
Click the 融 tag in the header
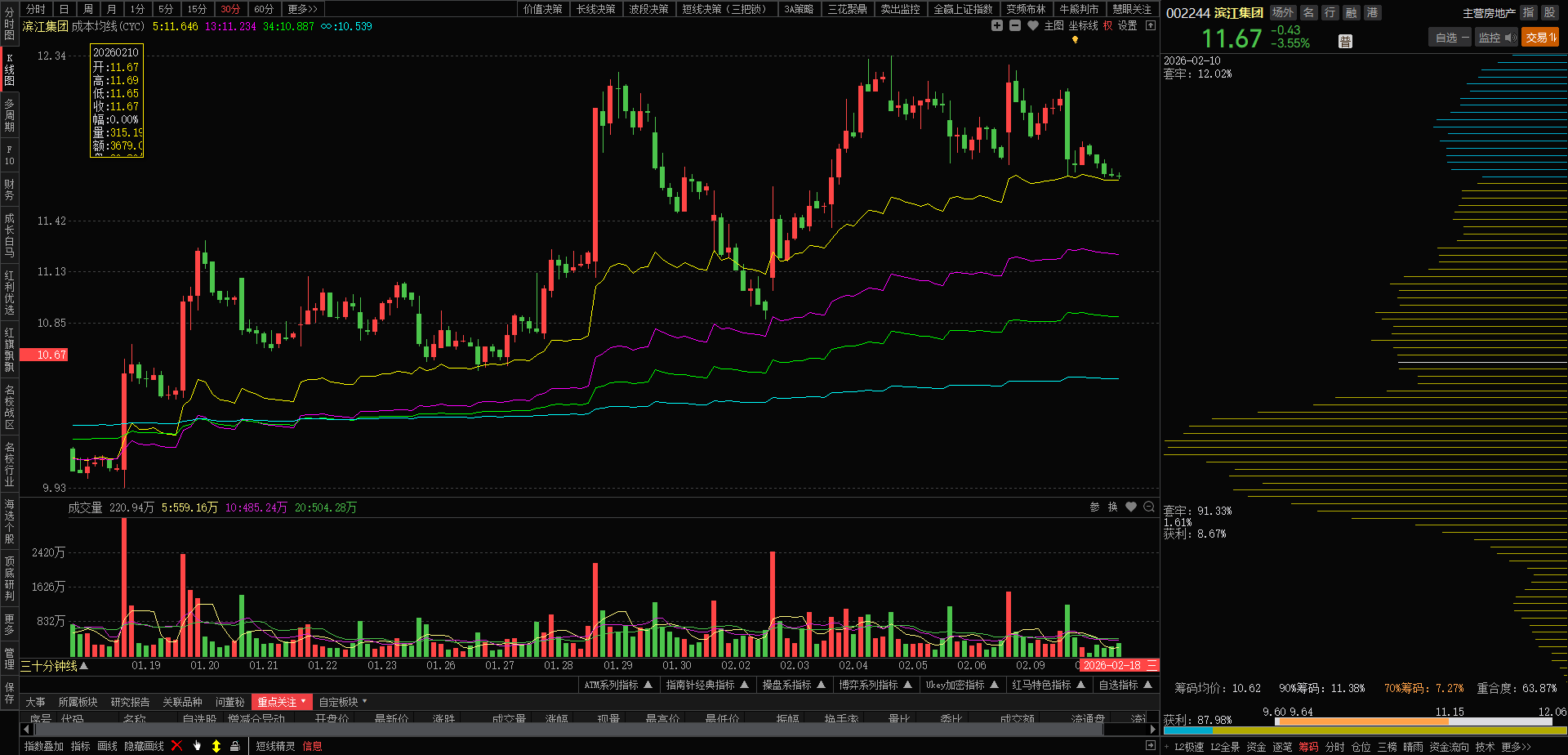pyautogui.click(x=1352, y=13)
